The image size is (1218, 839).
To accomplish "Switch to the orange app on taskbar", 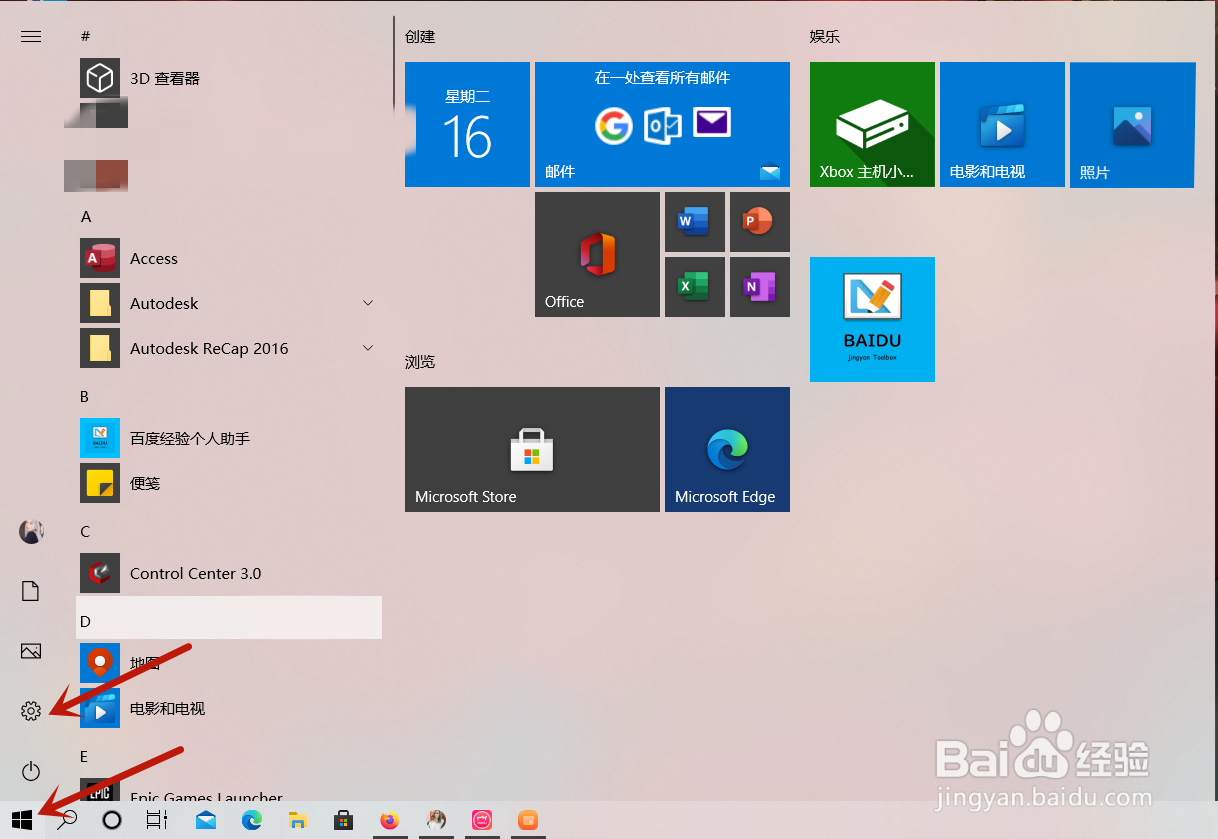I will pos(528,820).
